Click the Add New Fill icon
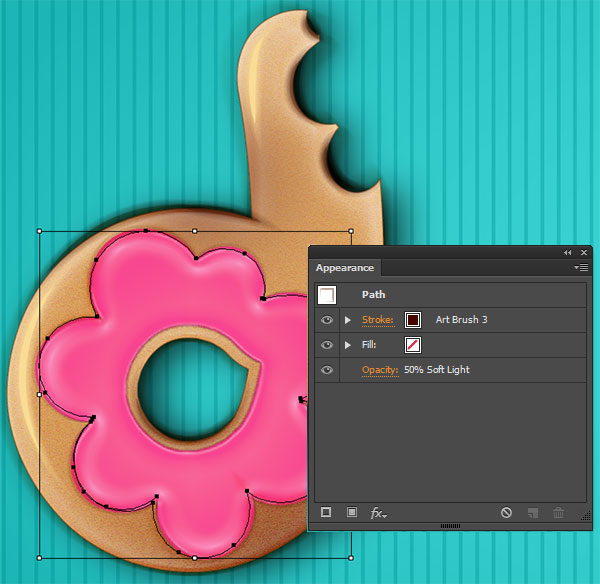 point(352,512)
